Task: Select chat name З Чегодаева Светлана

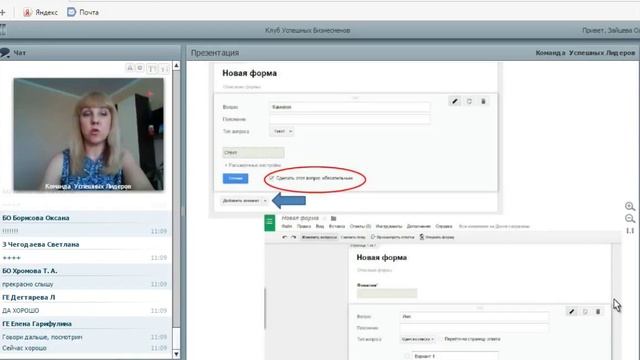Action: point(41,244)
